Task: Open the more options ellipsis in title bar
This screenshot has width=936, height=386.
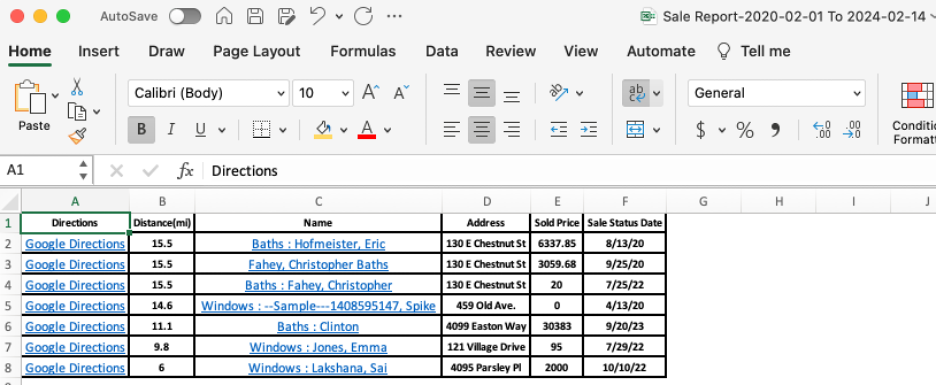Action: pyautogui.click(x=395, y=16)
